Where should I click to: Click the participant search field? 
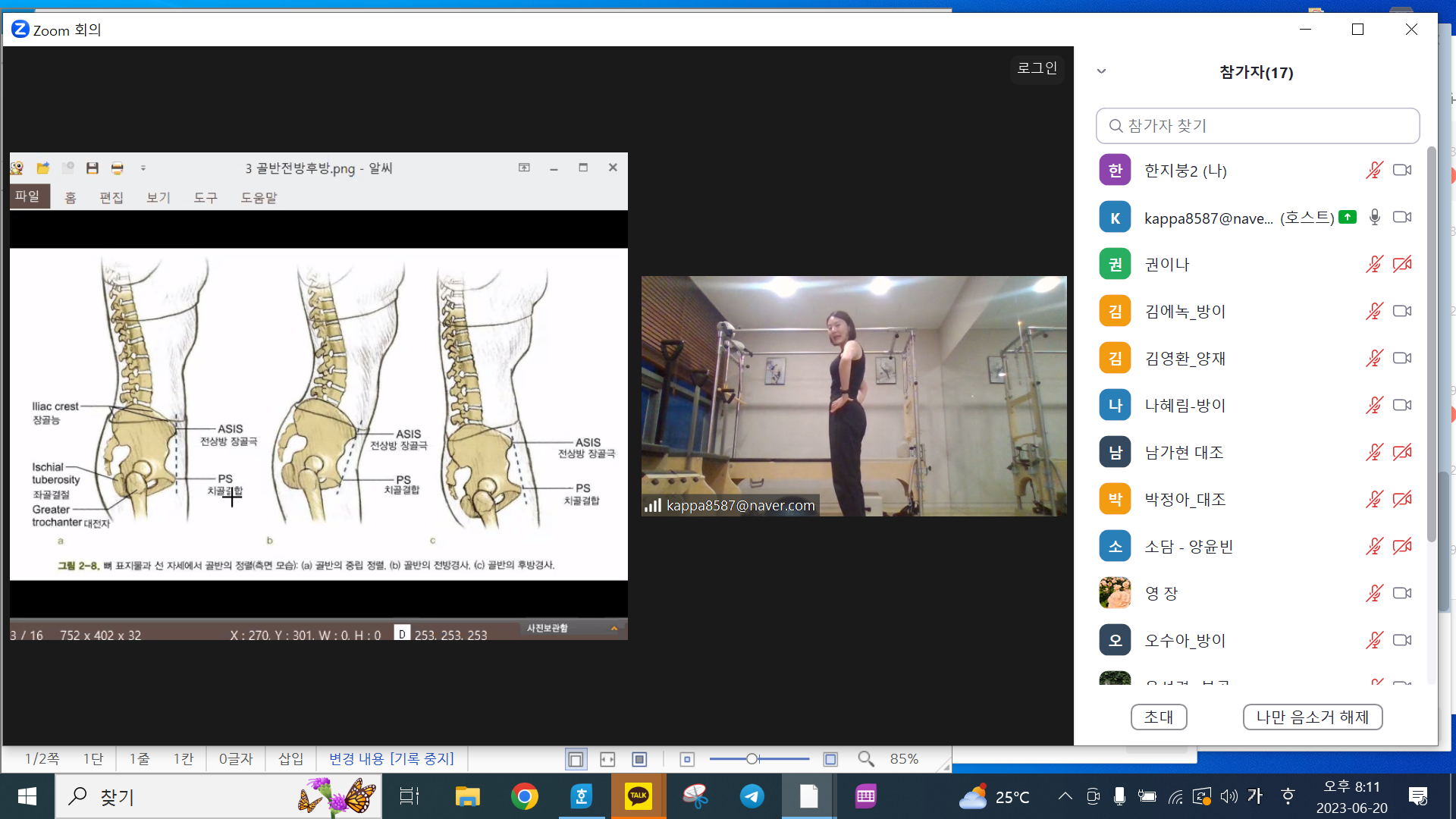pos(1257,126)
